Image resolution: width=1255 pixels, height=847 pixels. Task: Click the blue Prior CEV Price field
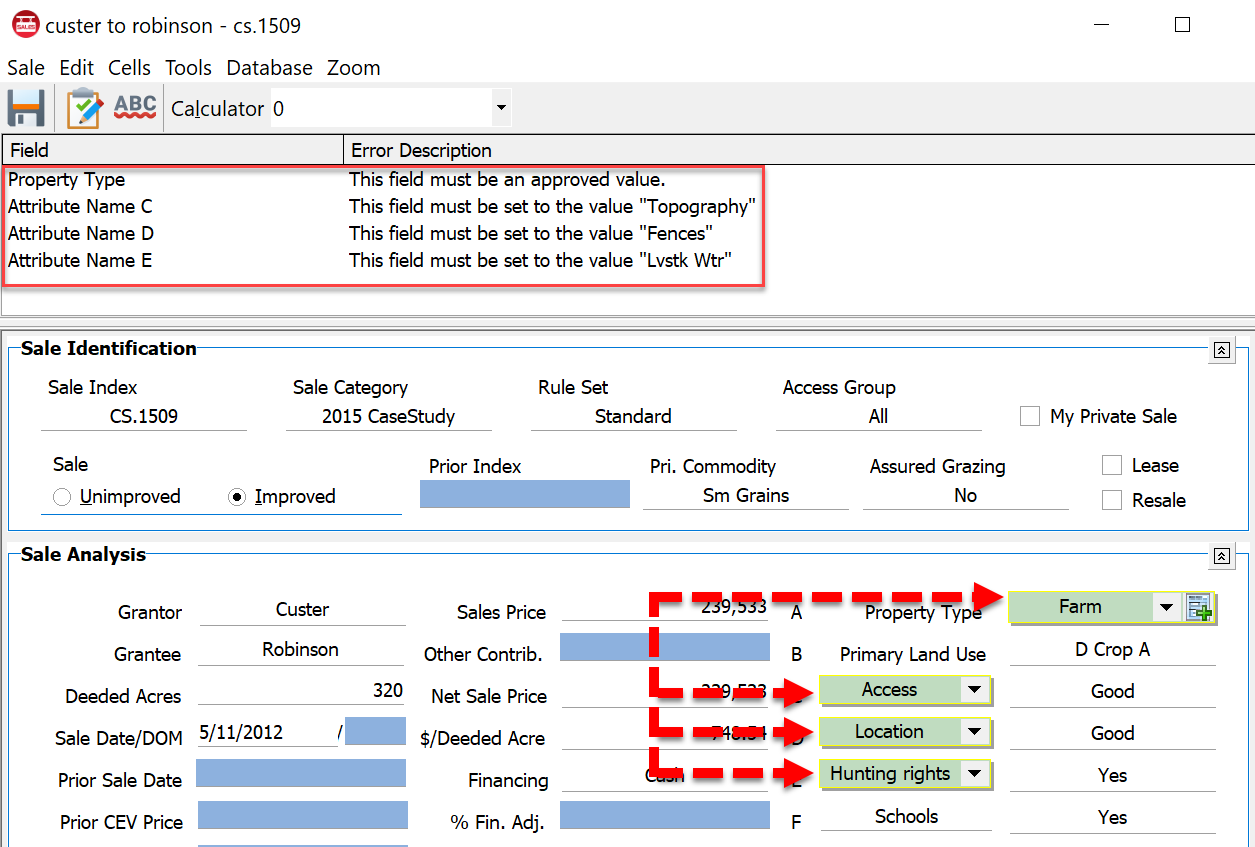click(303, 815)
